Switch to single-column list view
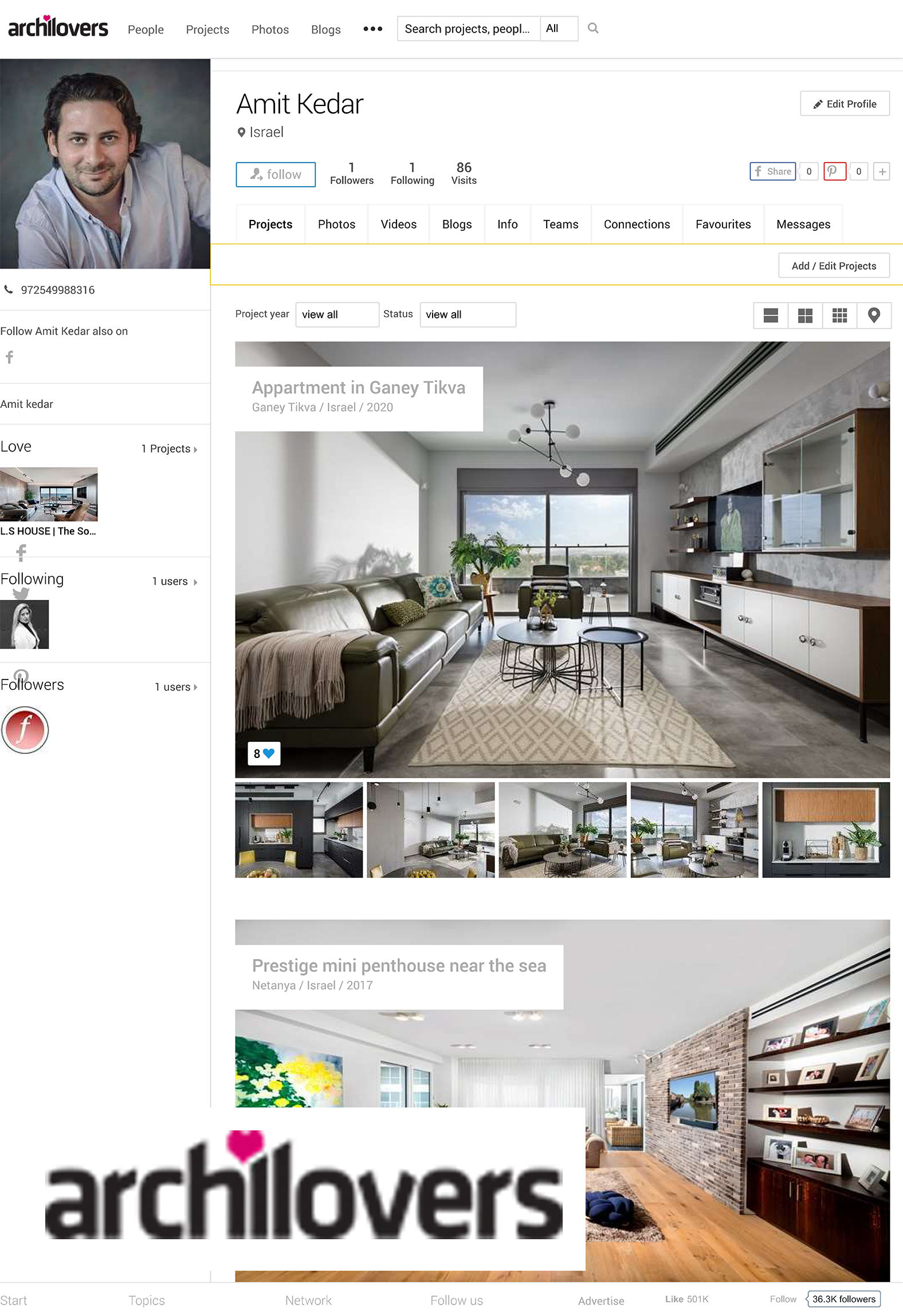This screenshot has width=903, height=1316. click(x=771, y=315)
